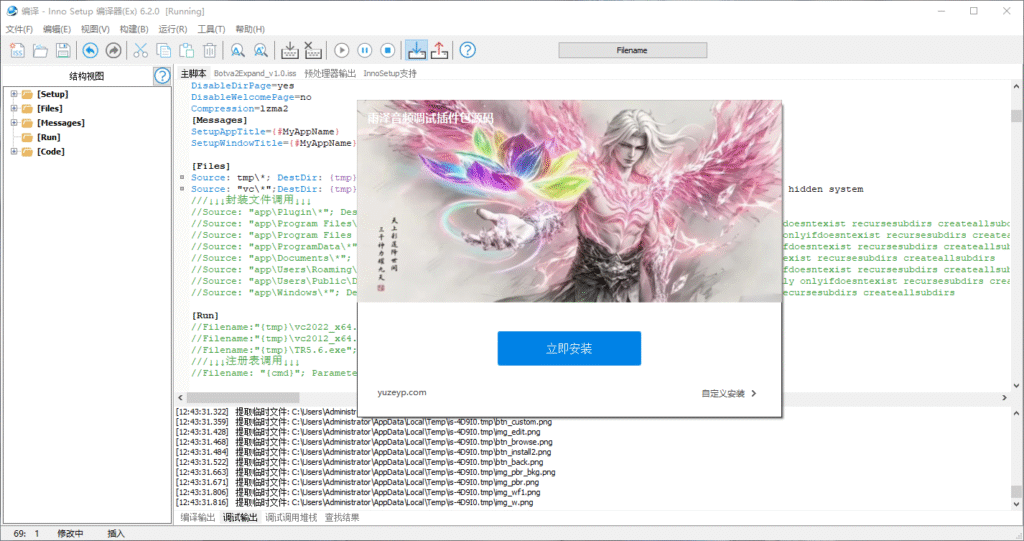Image resolution: width=1024 pixels, height=541 pixels.
Task: Switch to Botva2Expand_v1.0.iss tab
Action: pos(255,73)
